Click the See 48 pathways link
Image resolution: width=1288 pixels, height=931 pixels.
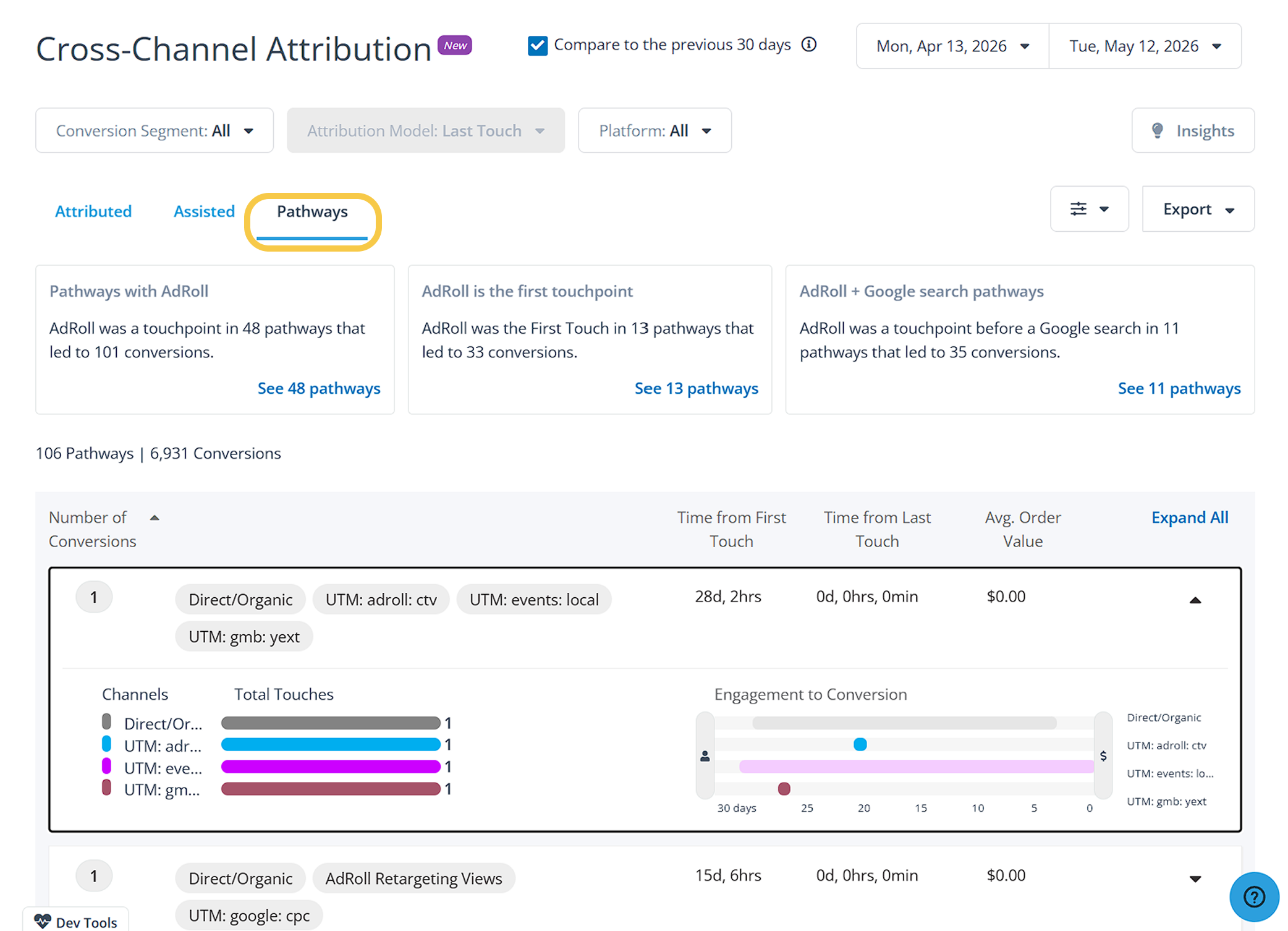click(319, 388)
